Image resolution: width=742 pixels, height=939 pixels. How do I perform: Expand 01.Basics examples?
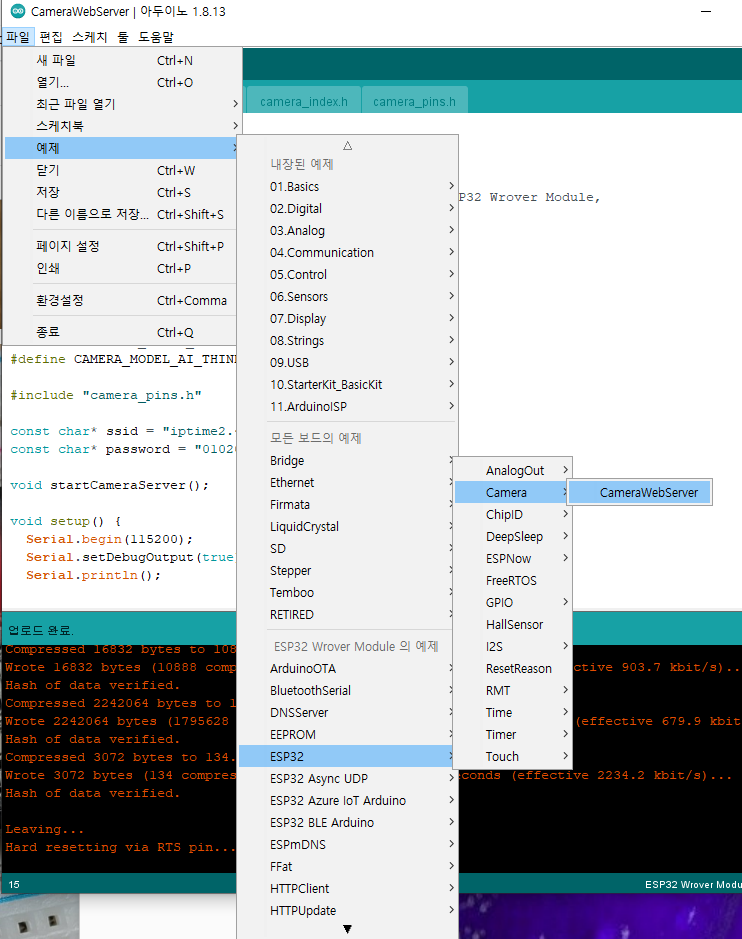pos(347,186)
